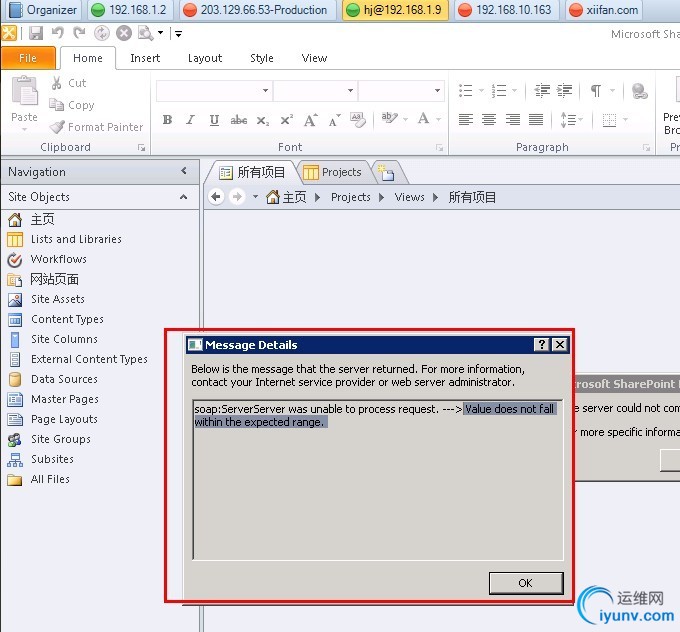Image resolution: width=680 pixels, height=632 pixels.
Task: Click the server message text box
Action: 378,479
